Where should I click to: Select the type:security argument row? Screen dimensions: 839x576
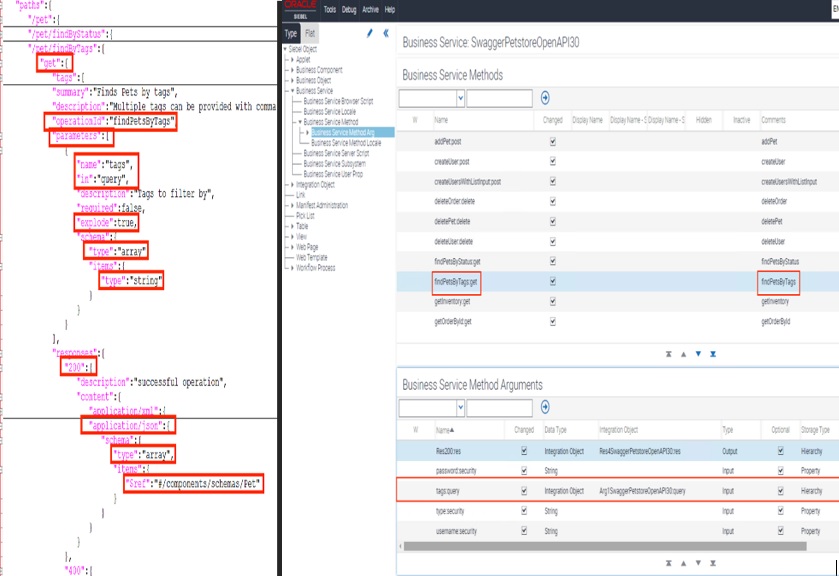[x=617, y=511]
